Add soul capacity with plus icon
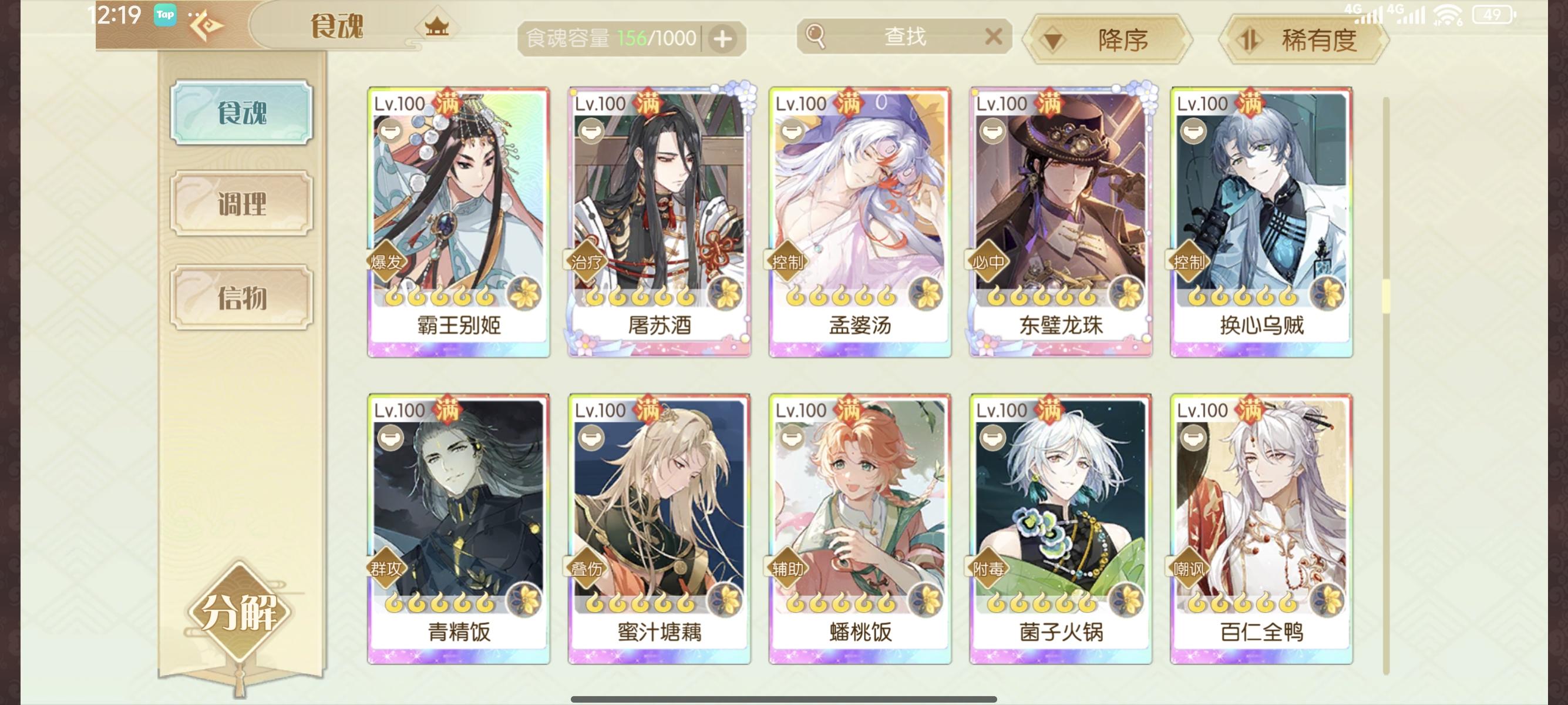1568x705 pixels. coord(722,39)
